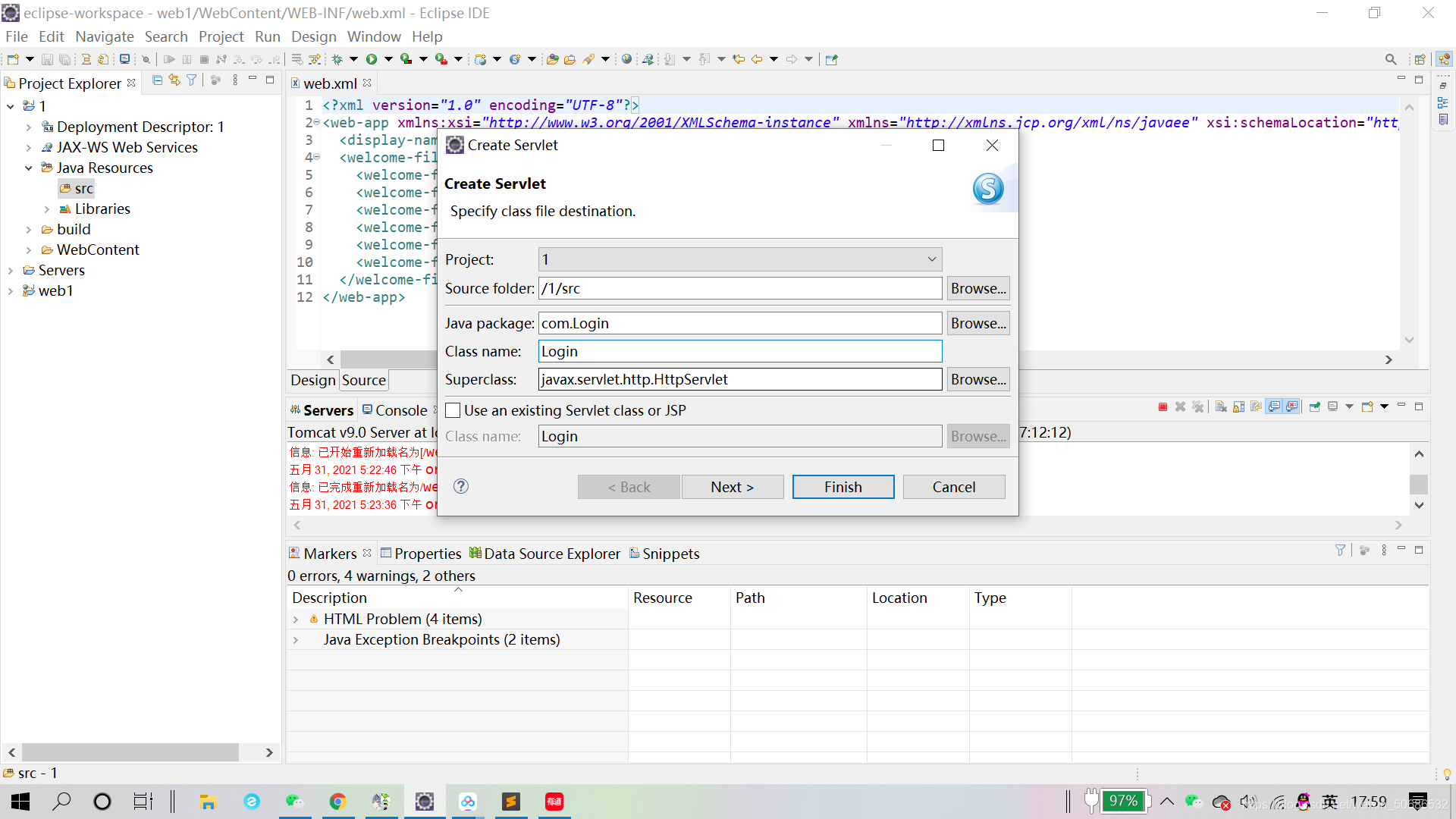Click the Class name field containing Login
This screenshot has height=819, width=1456.
pyautogui.click(x=740, y=351)
